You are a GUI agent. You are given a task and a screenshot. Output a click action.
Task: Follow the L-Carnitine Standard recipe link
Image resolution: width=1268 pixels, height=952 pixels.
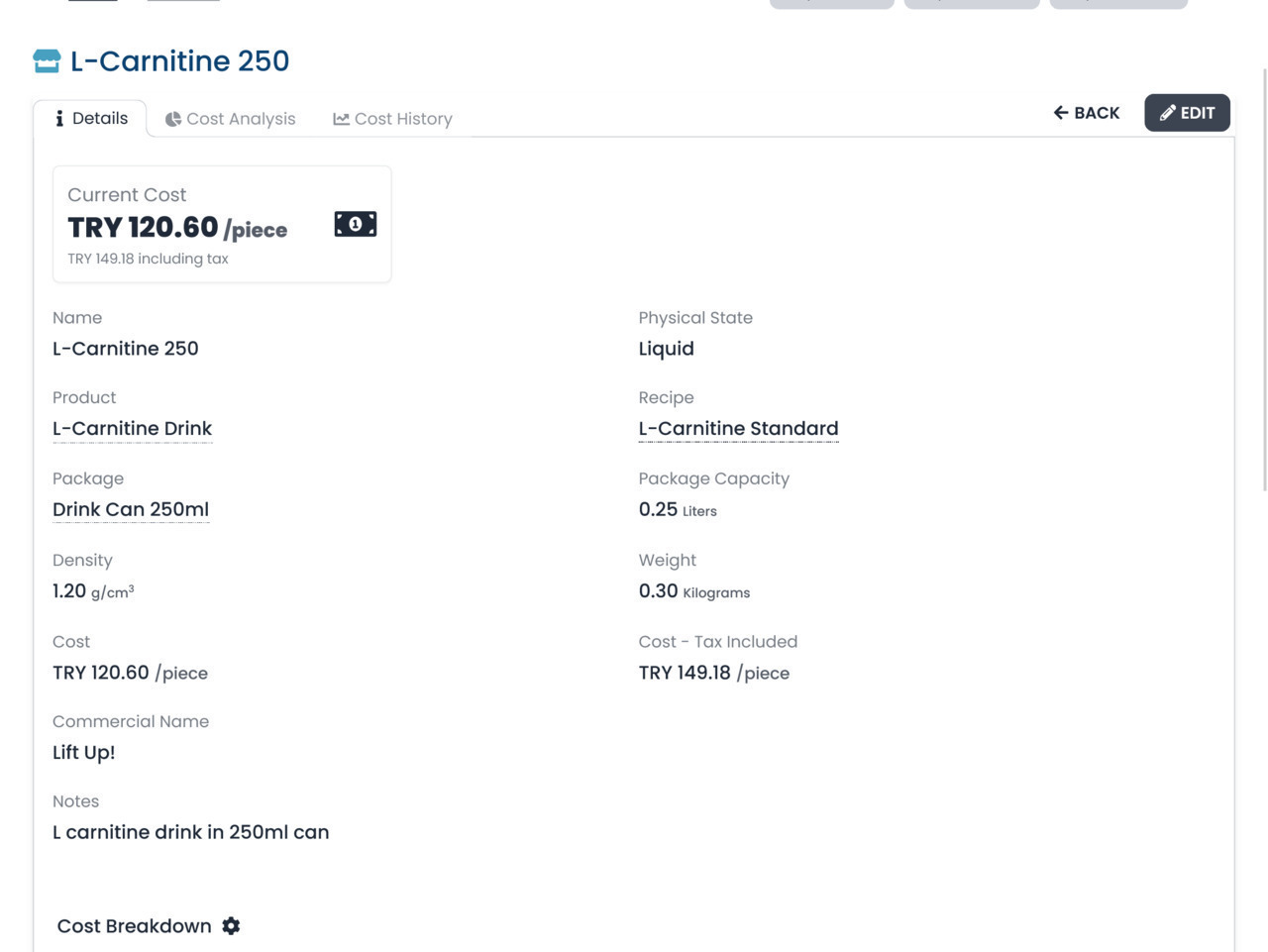pyautogui.click(x=738, y=429)
